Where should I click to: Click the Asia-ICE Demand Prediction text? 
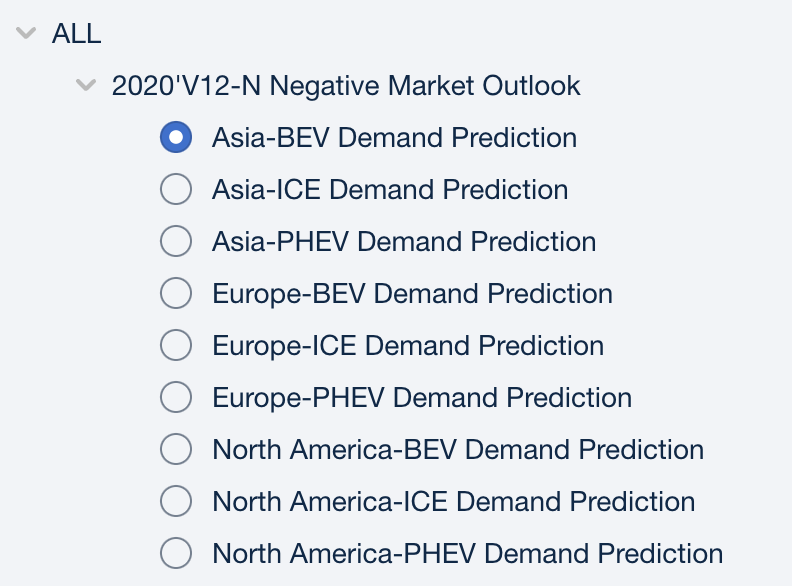click(390, 190)
